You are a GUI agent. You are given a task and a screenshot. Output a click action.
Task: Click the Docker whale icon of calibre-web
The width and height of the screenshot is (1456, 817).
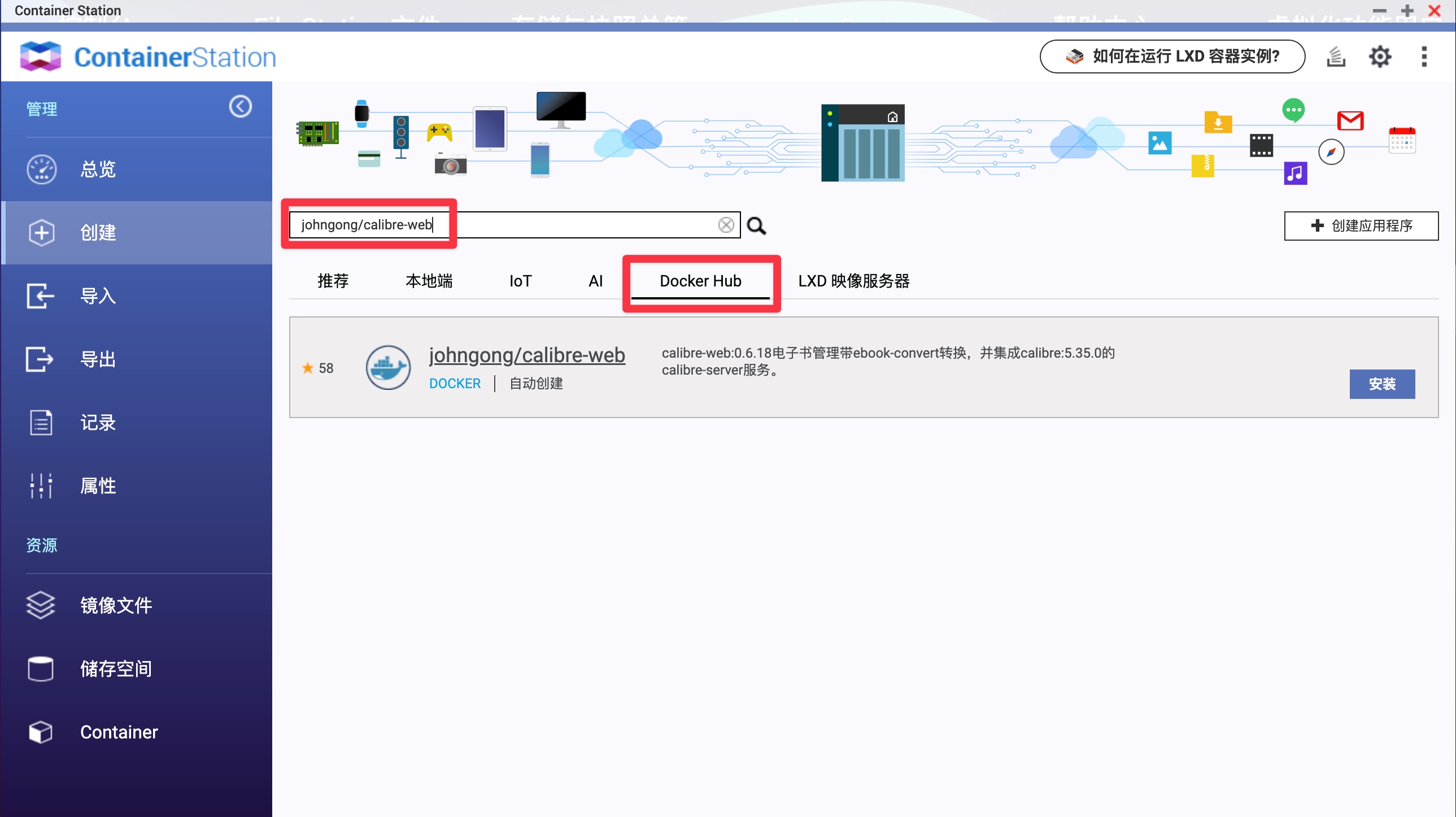click(x=388, y=367)
